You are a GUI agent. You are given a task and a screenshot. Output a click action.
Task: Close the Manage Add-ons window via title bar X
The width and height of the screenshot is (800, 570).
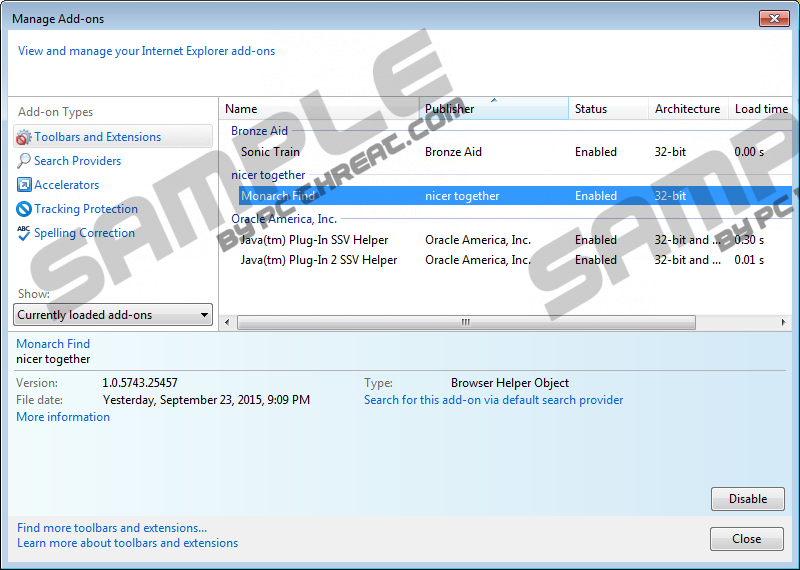point(772,18)
